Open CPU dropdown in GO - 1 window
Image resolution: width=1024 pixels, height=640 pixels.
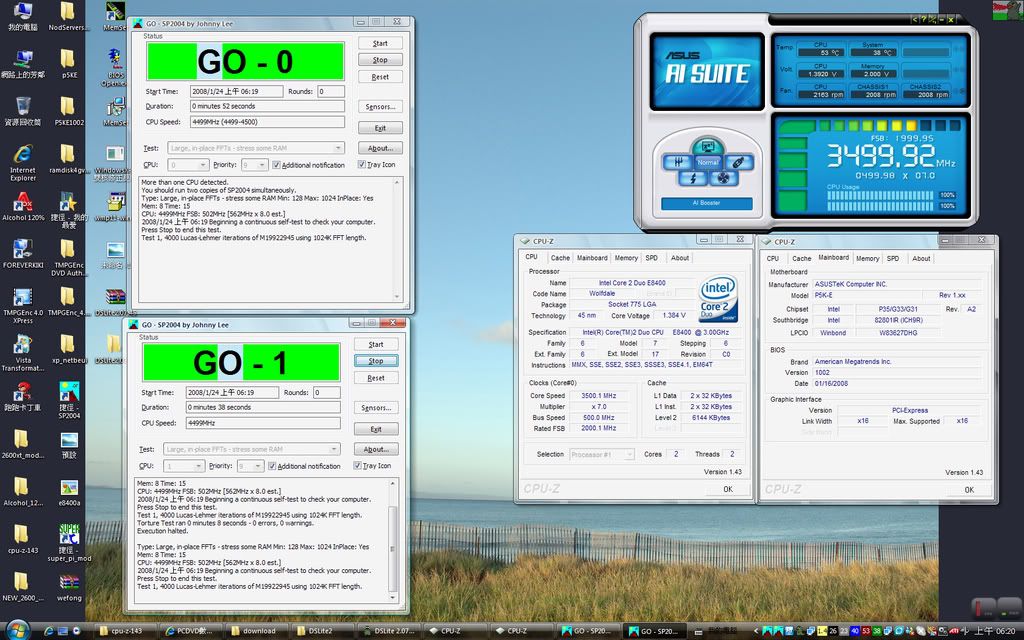(x=184, y=466)
